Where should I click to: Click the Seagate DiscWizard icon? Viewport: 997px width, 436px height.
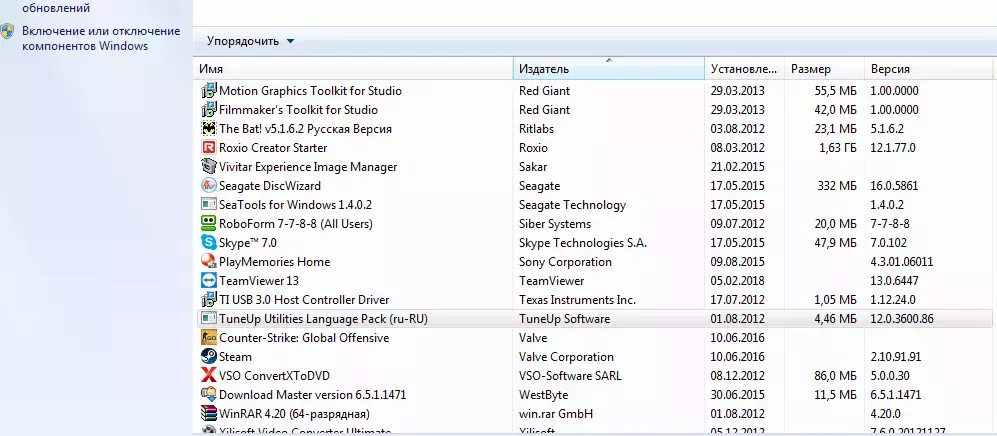(x=209, y=186)
